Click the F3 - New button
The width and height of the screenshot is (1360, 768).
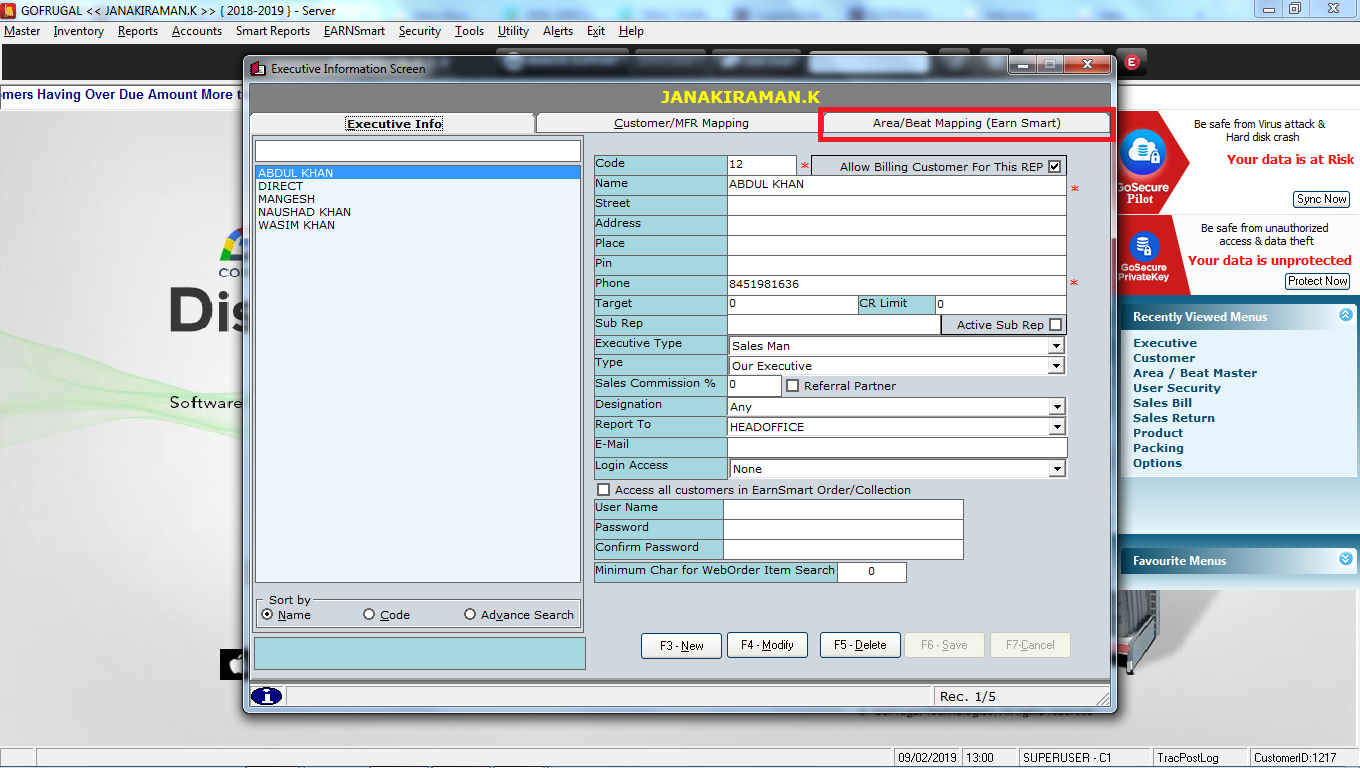pyautogui.click(x=681, y=646)
